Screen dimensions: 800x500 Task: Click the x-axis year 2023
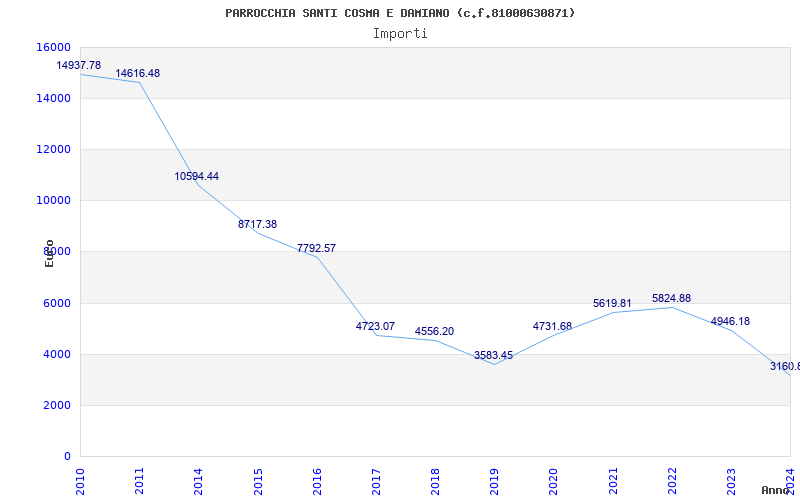click(x=731, y=482)
